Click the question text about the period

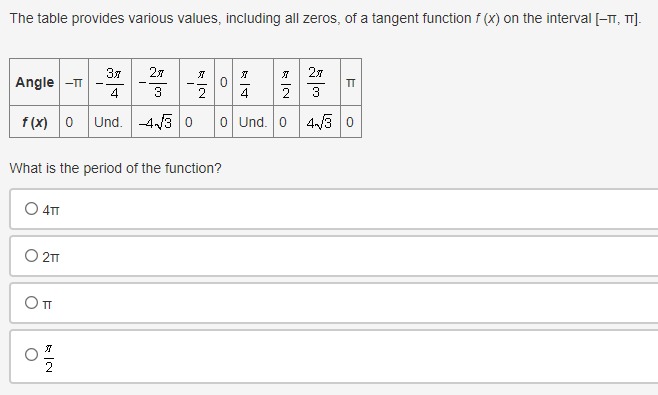pyautogui.click(x=115, y=168)
